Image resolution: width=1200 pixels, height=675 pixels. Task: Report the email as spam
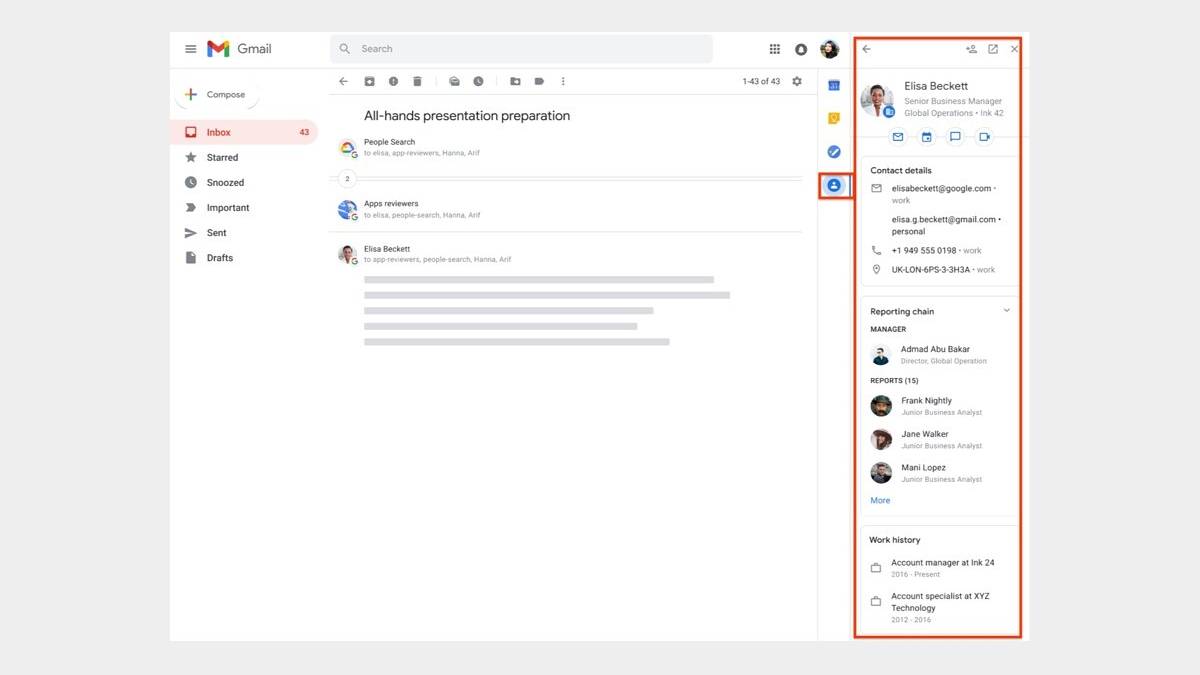(393, 81)
